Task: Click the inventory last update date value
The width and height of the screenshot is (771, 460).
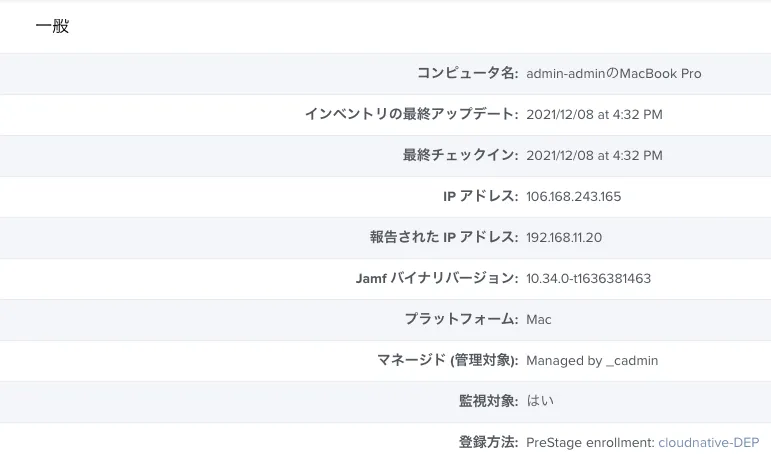Action: 594,115
